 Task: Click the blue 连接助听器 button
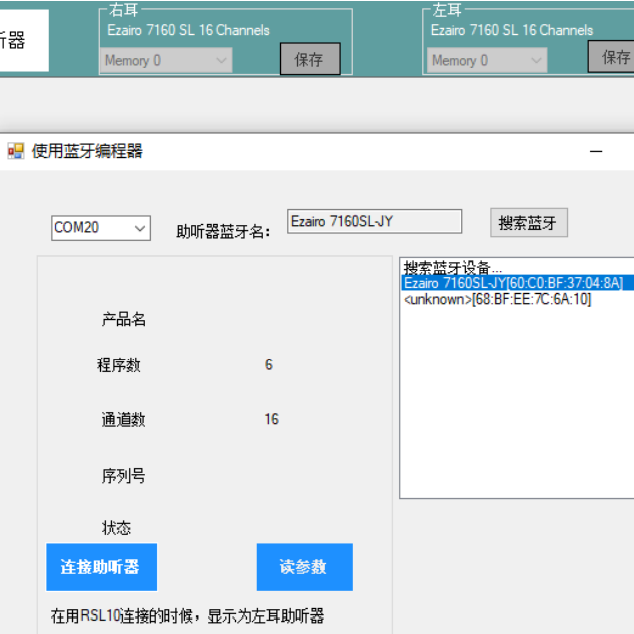(101, 567)
